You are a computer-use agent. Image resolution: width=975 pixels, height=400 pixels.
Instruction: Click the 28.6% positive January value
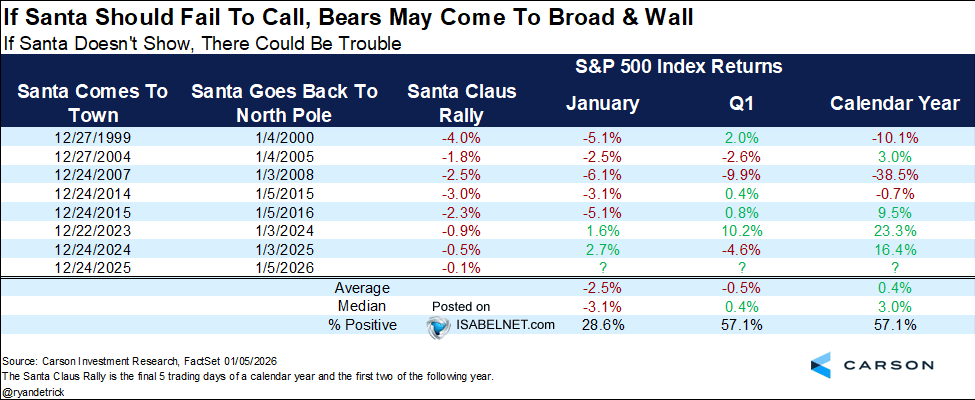tap(602, 325)
